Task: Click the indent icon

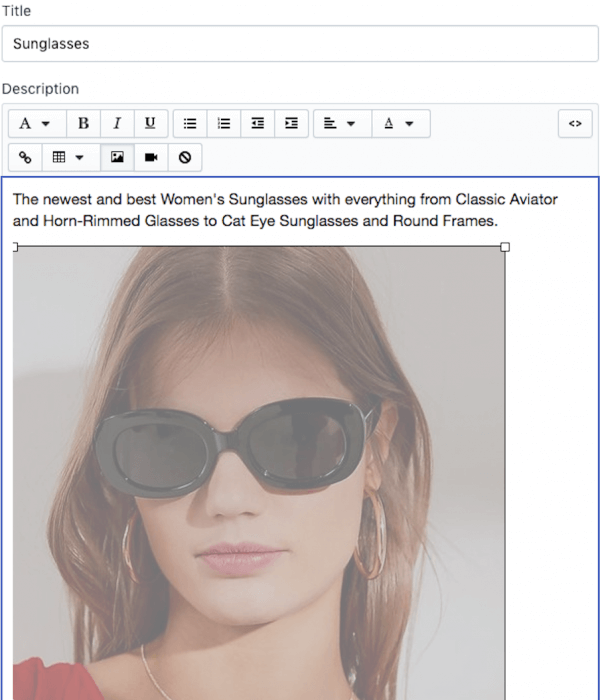Action: pos(291,124)
